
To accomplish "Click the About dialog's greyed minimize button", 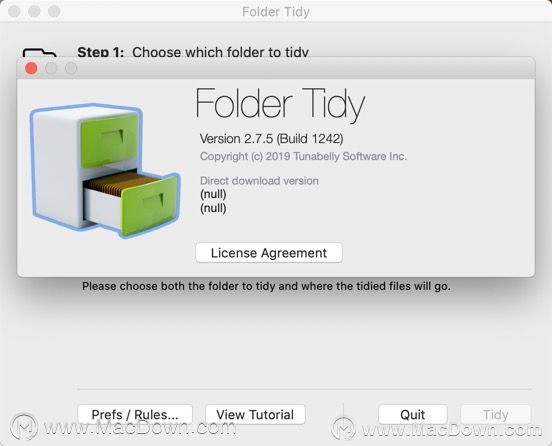I will pos(51,68).
